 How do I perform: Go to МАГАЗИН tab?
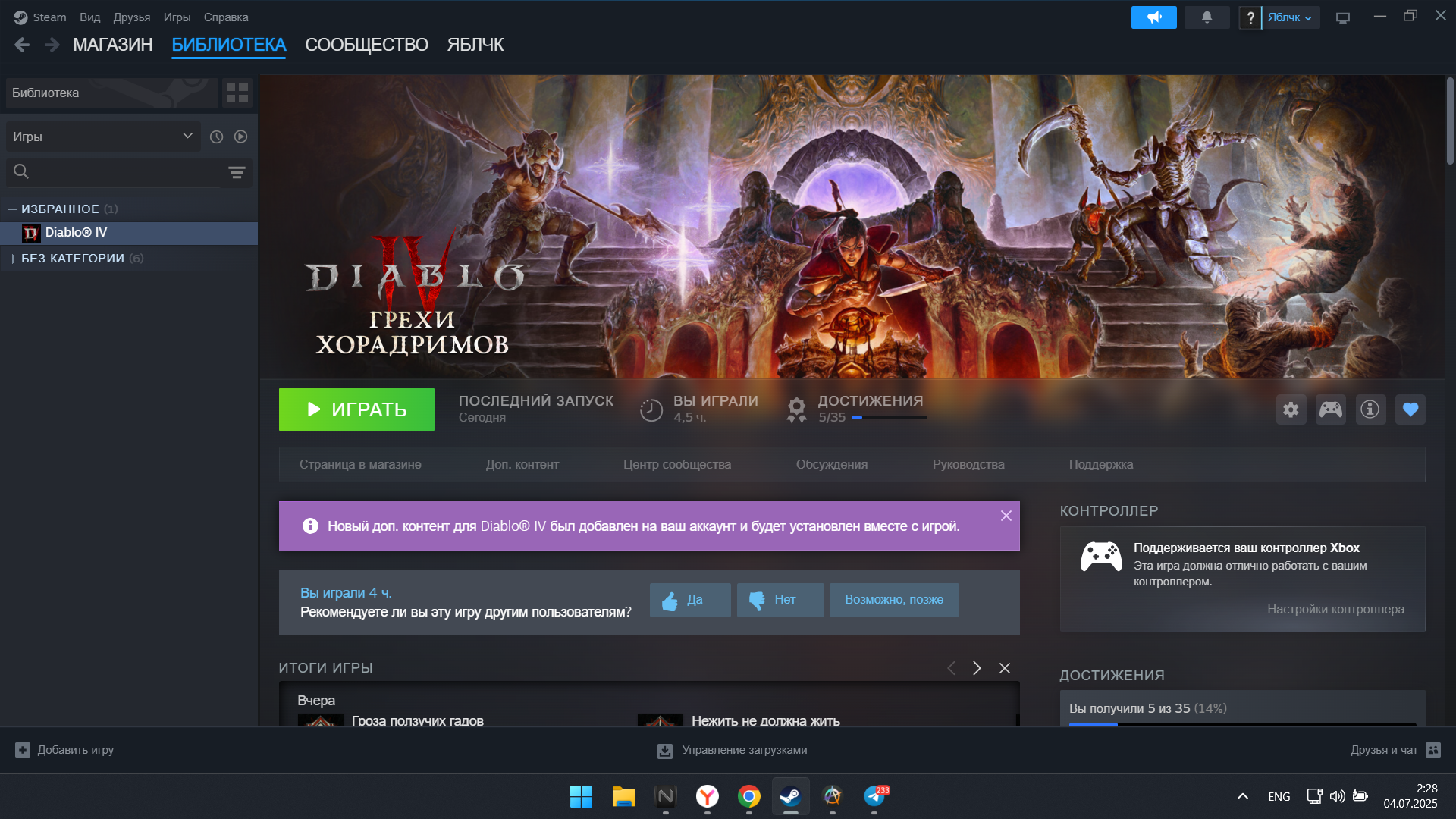tap(113, 45)
